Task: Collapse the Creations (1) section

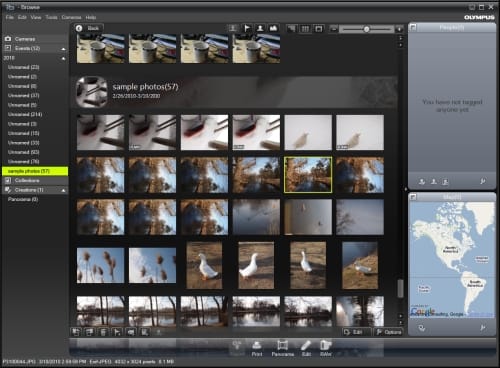Action: (63, 190)
